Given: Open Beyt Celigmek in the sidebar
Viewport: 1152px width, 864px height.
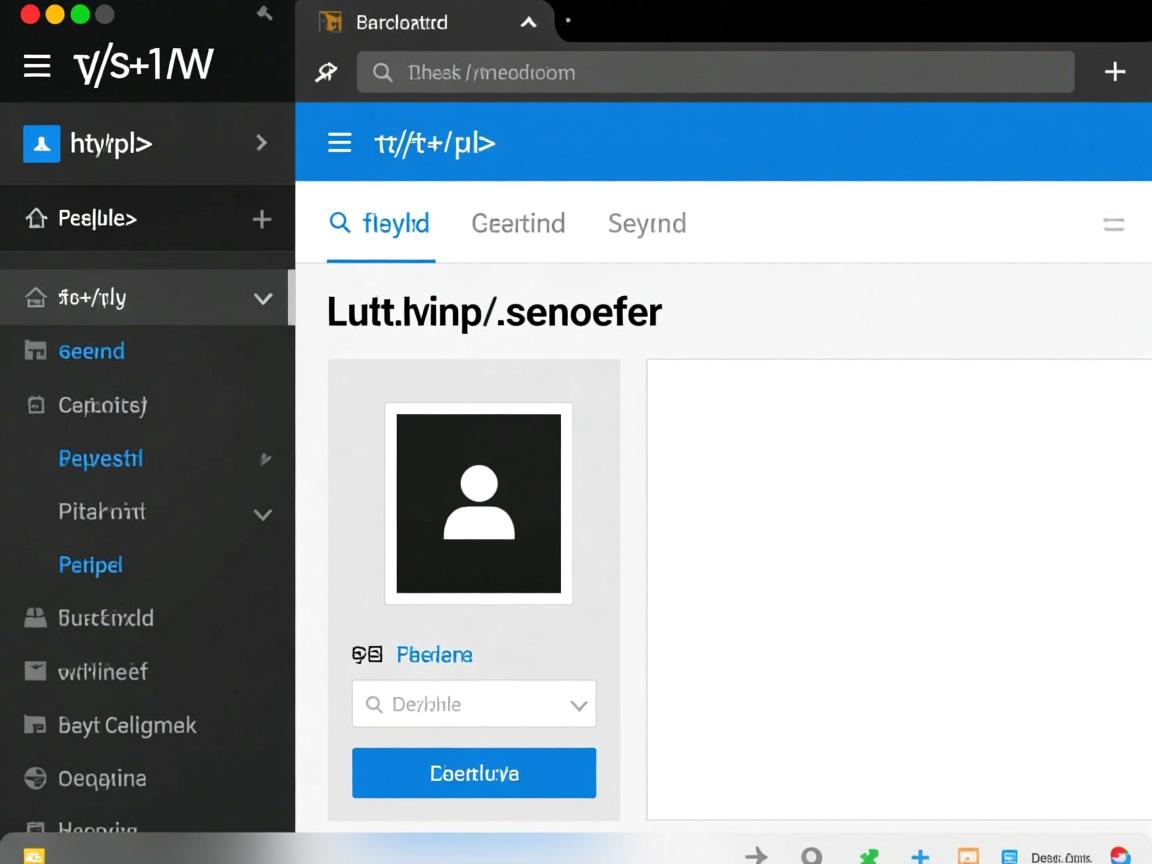Looking at the screenshot, I should [127, 725].
